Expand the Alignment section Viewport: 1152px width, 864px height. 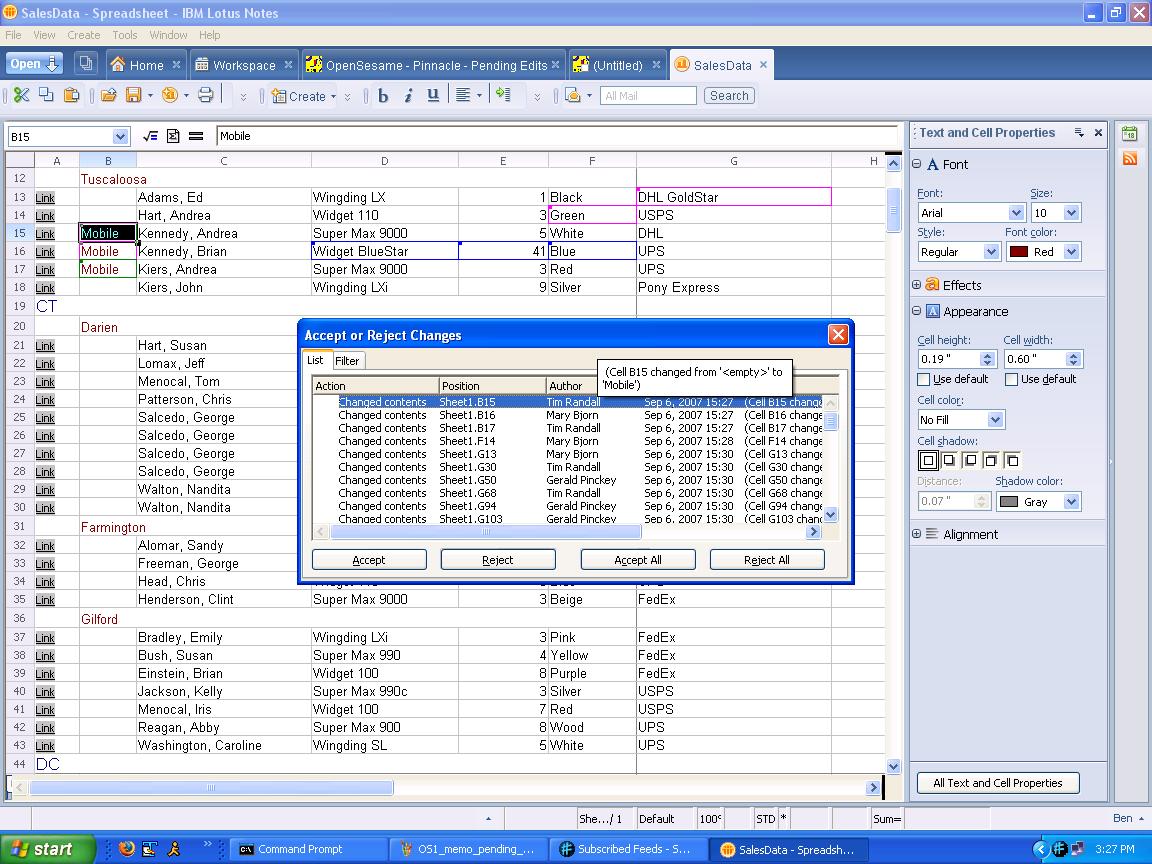pos(916,534)
